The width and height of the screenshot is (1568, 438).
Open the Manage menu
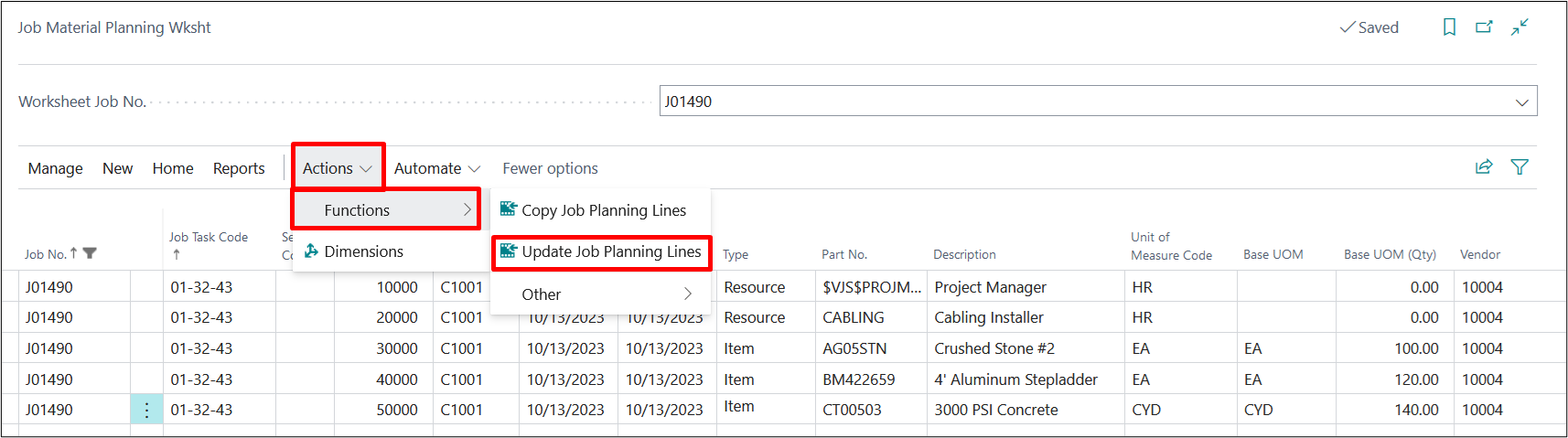click(55, 168)
